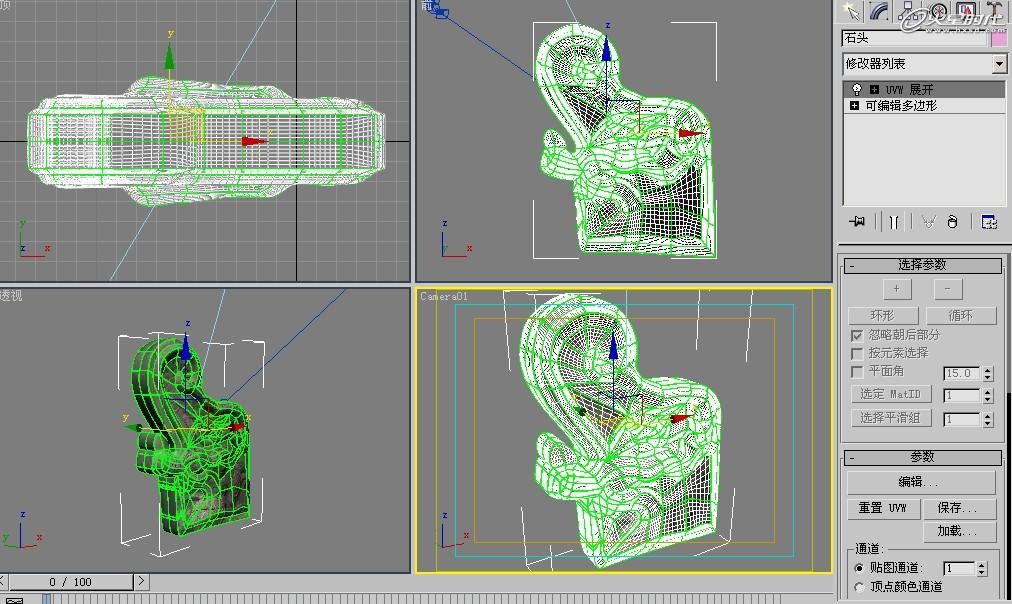
Task: Click the 透视 viewport label
Action: [11, 295]
